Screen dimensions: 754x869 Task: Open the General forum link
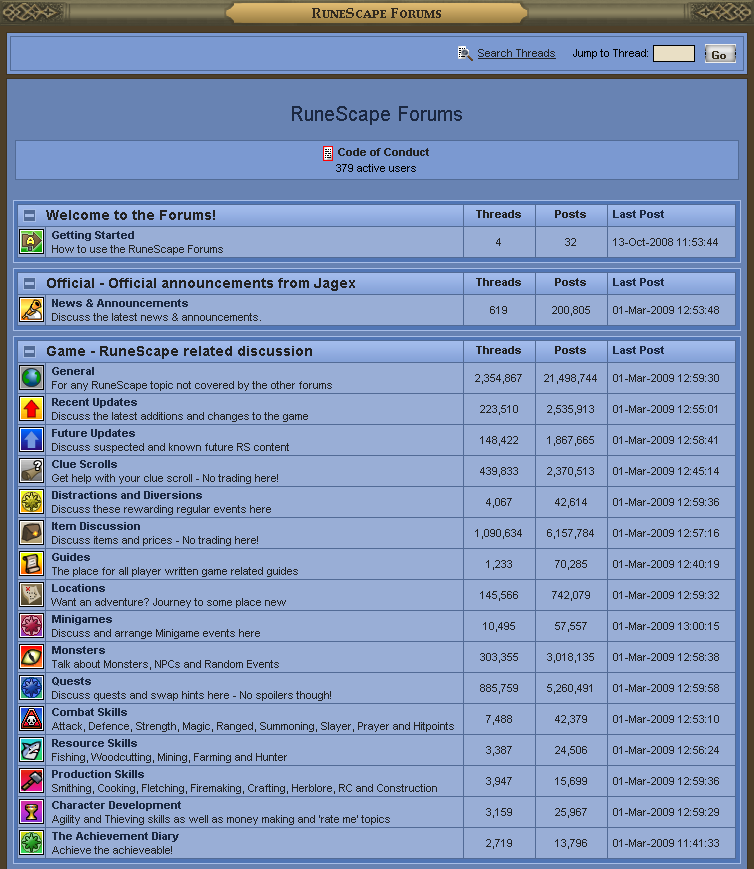click(73, 371)
